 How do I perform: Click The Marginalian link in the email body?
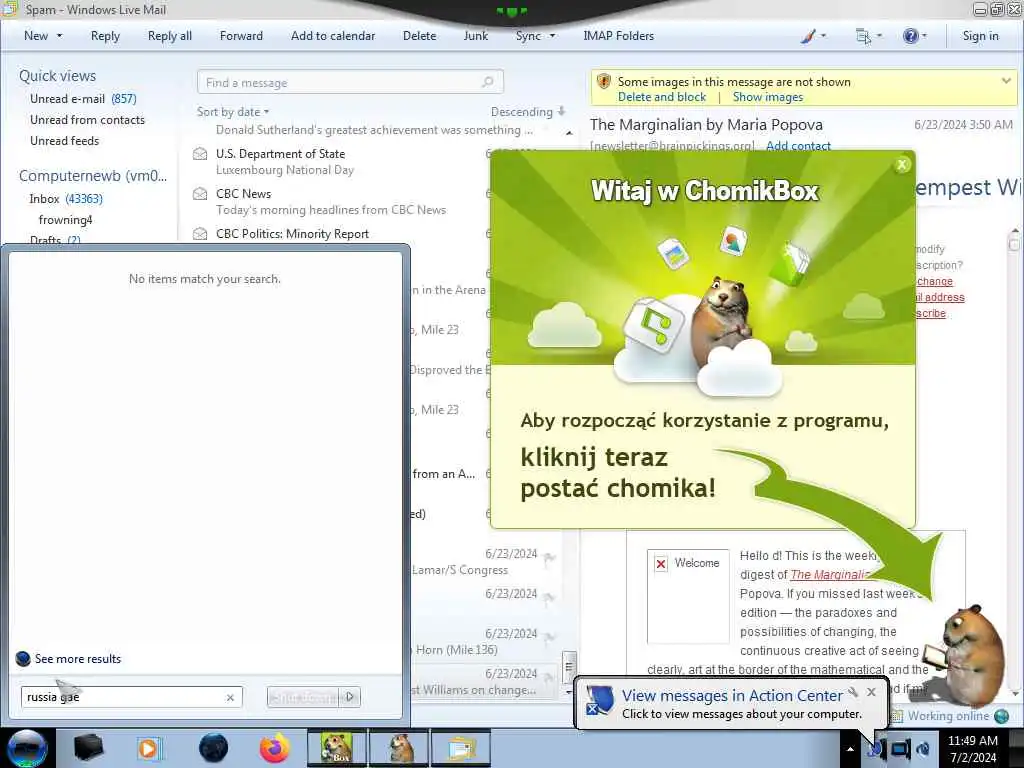pos(831,574)
